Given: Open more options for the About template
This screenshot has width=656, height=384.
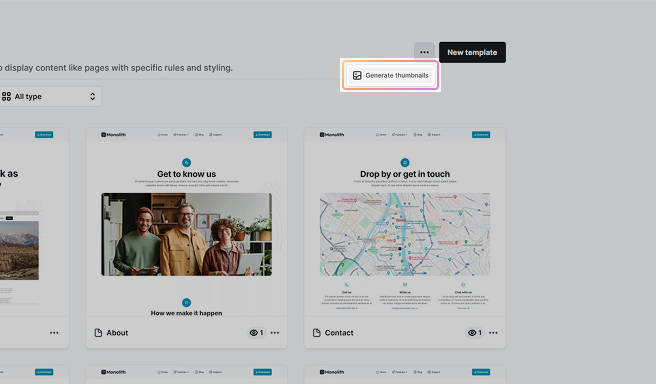Looking at the screenshot, I should pos(275,333).
